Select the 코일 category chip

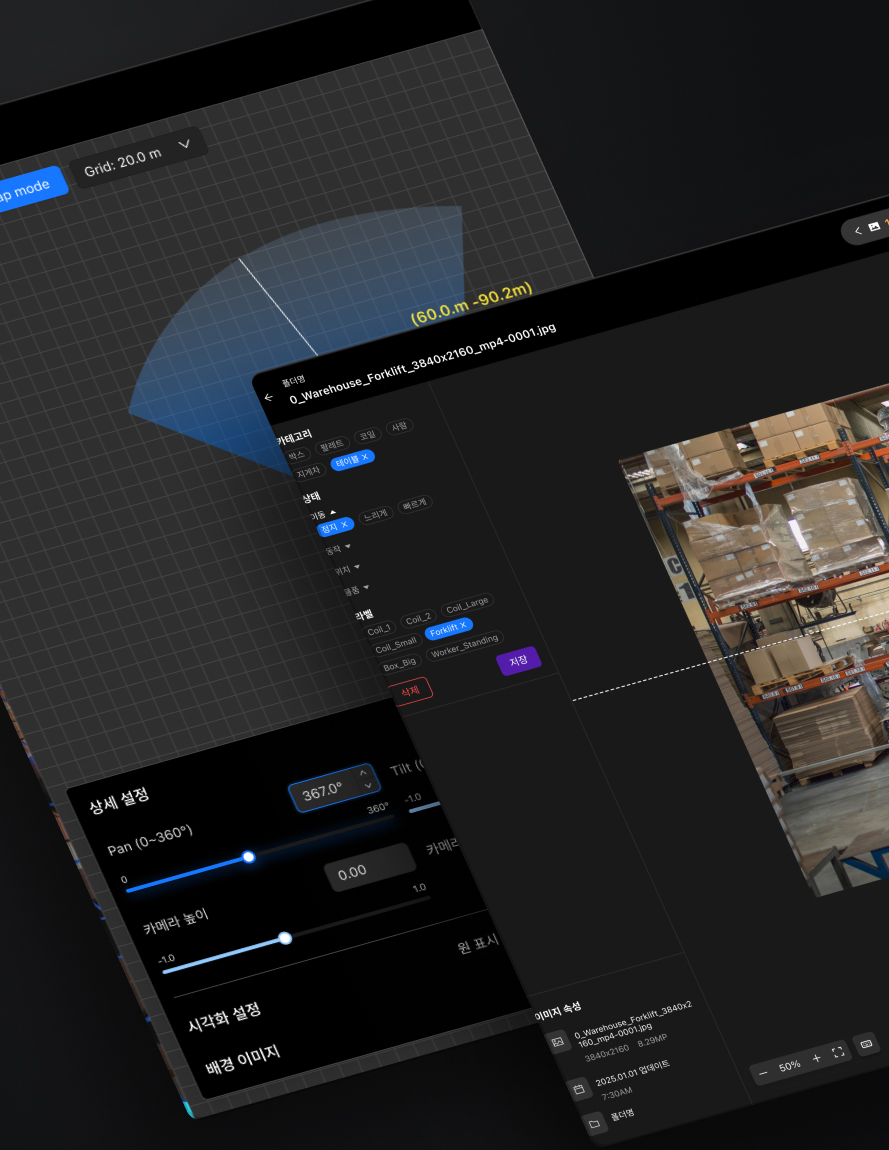pos(367,436)
